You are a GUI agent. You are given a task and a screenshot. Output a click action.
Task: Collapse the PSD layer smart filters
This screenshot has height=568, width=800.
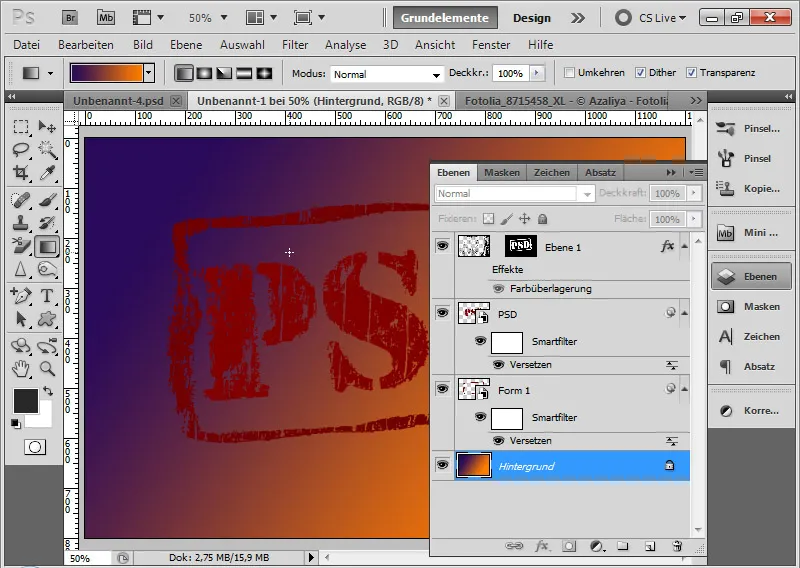click(684, 313)
